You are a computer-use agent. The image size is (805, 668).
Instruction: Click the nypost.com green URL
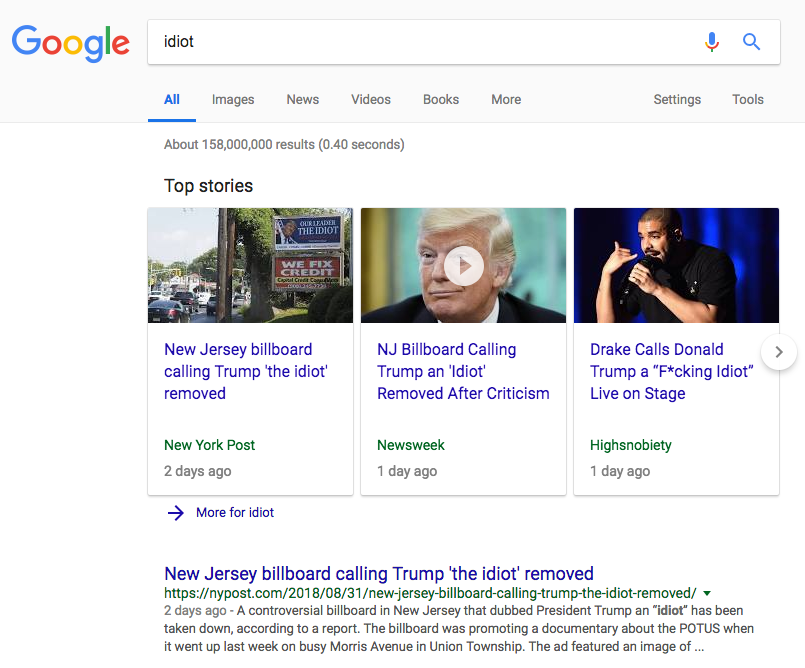pos(430,594)
